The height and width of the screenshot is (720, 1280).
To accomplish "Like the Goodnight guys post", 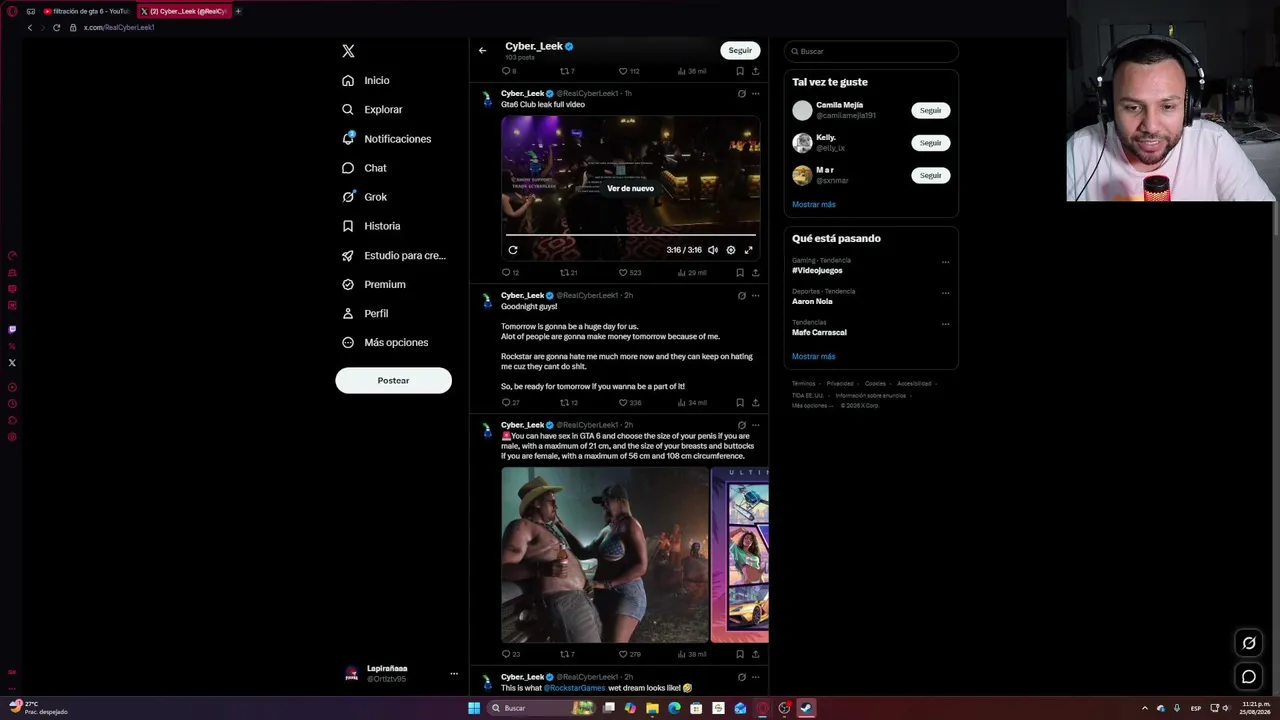I will pyautogui.click(x=629, y=402).
